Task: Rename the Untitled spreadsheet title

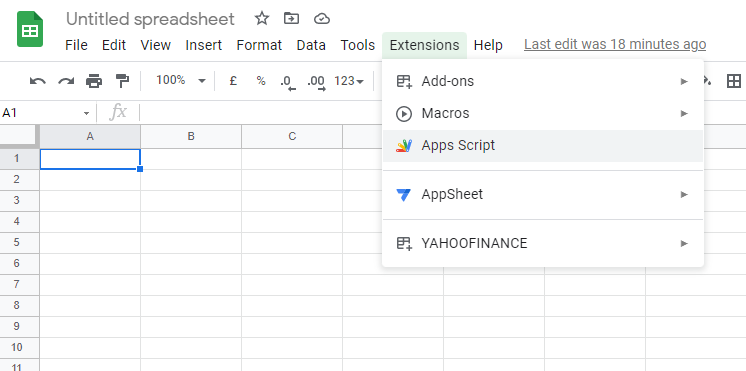Action: [x=150, y=19]
